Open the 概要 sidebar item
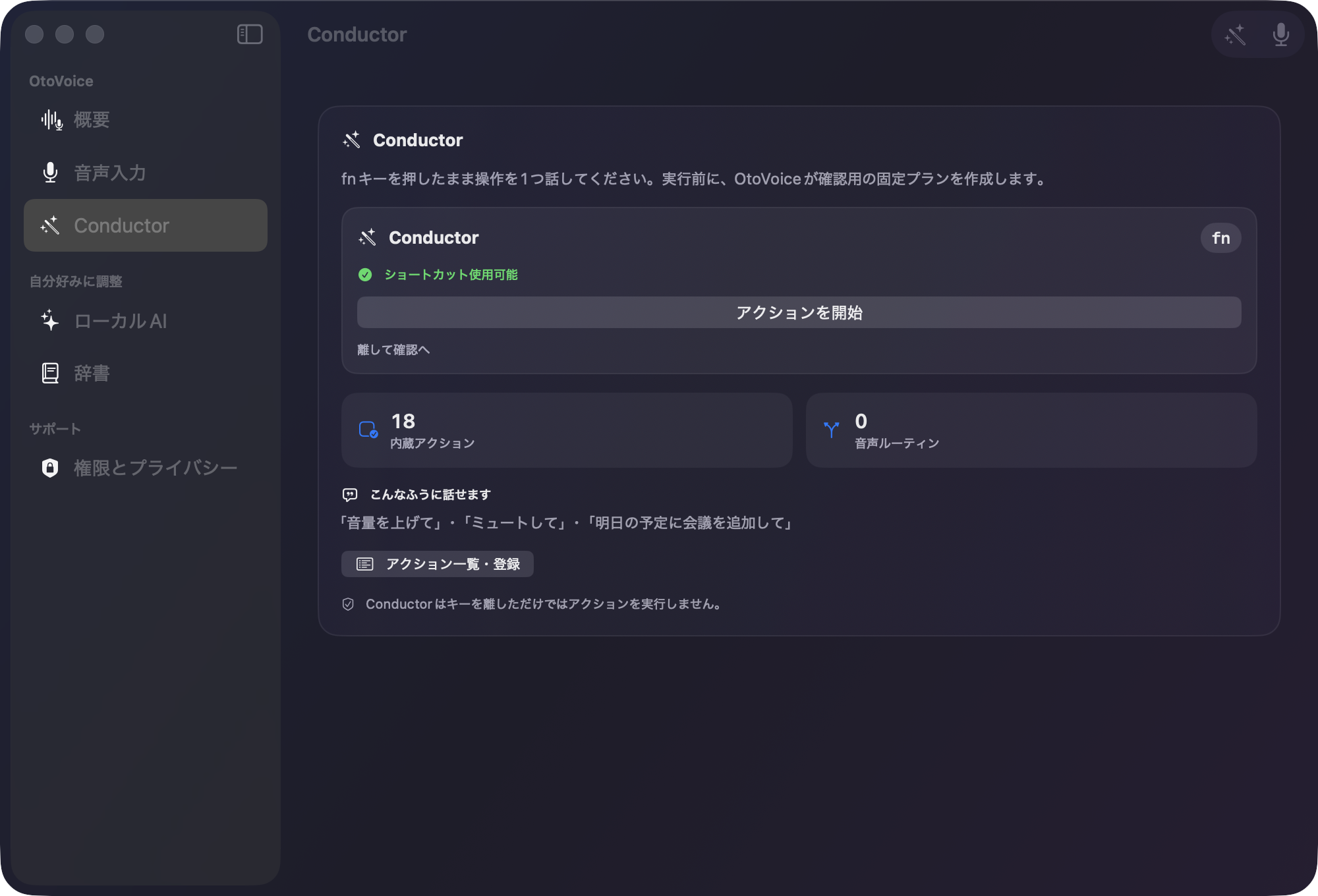Viewport: 1318px width, 896px height. (x=146, y=120)
